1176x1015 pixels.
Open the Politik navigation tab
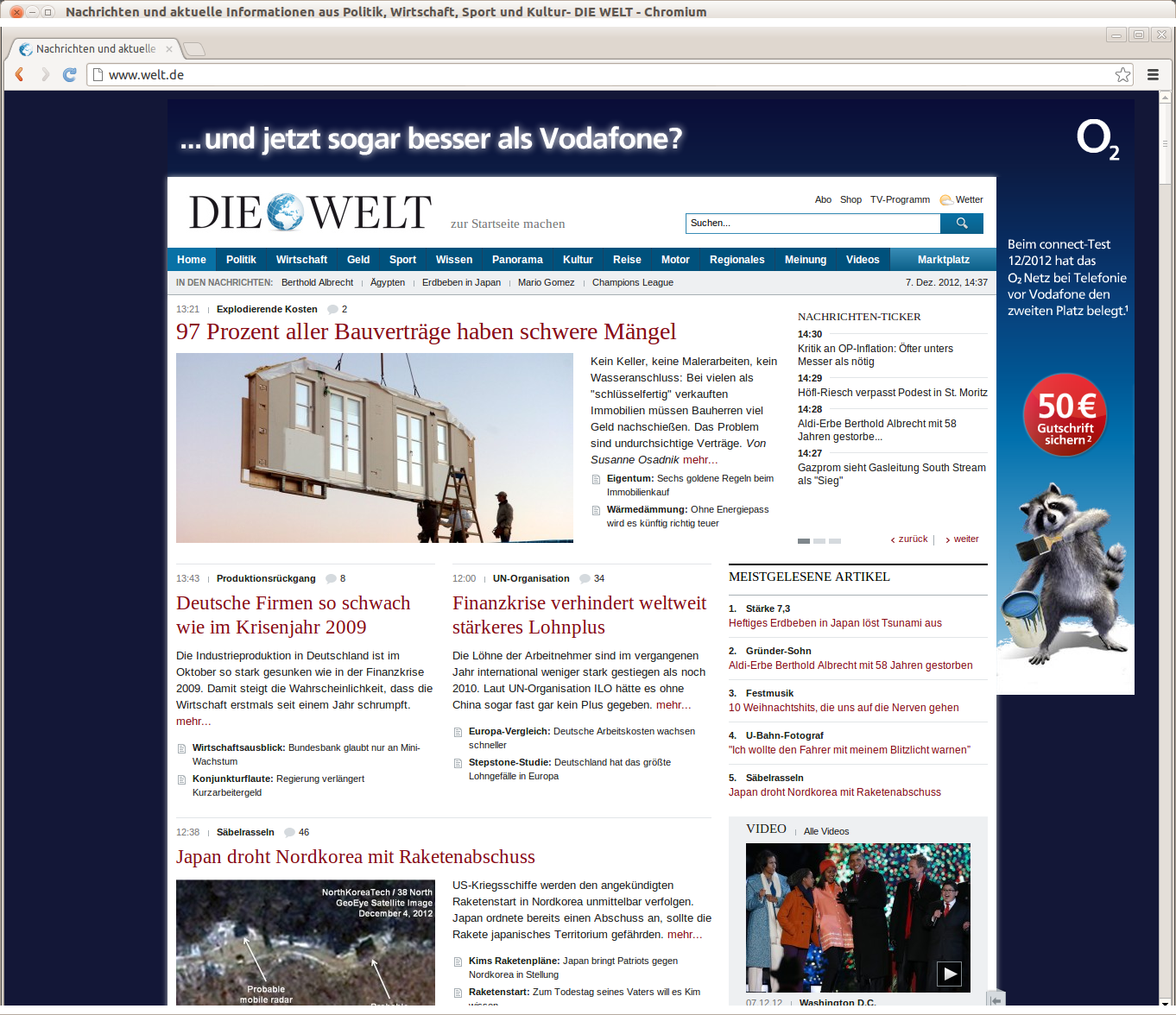point(241,260)
